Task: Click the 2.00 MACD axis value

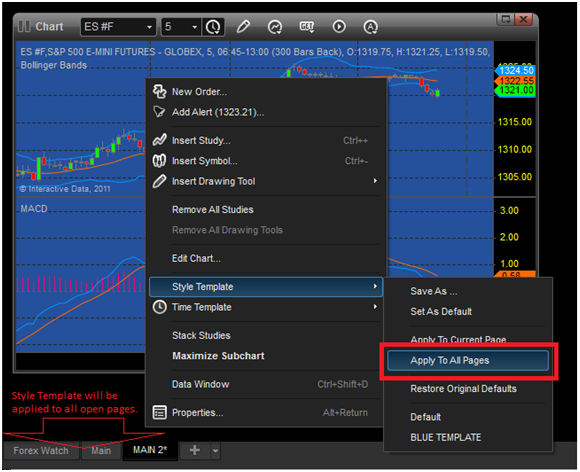Action: coord(509,237)
